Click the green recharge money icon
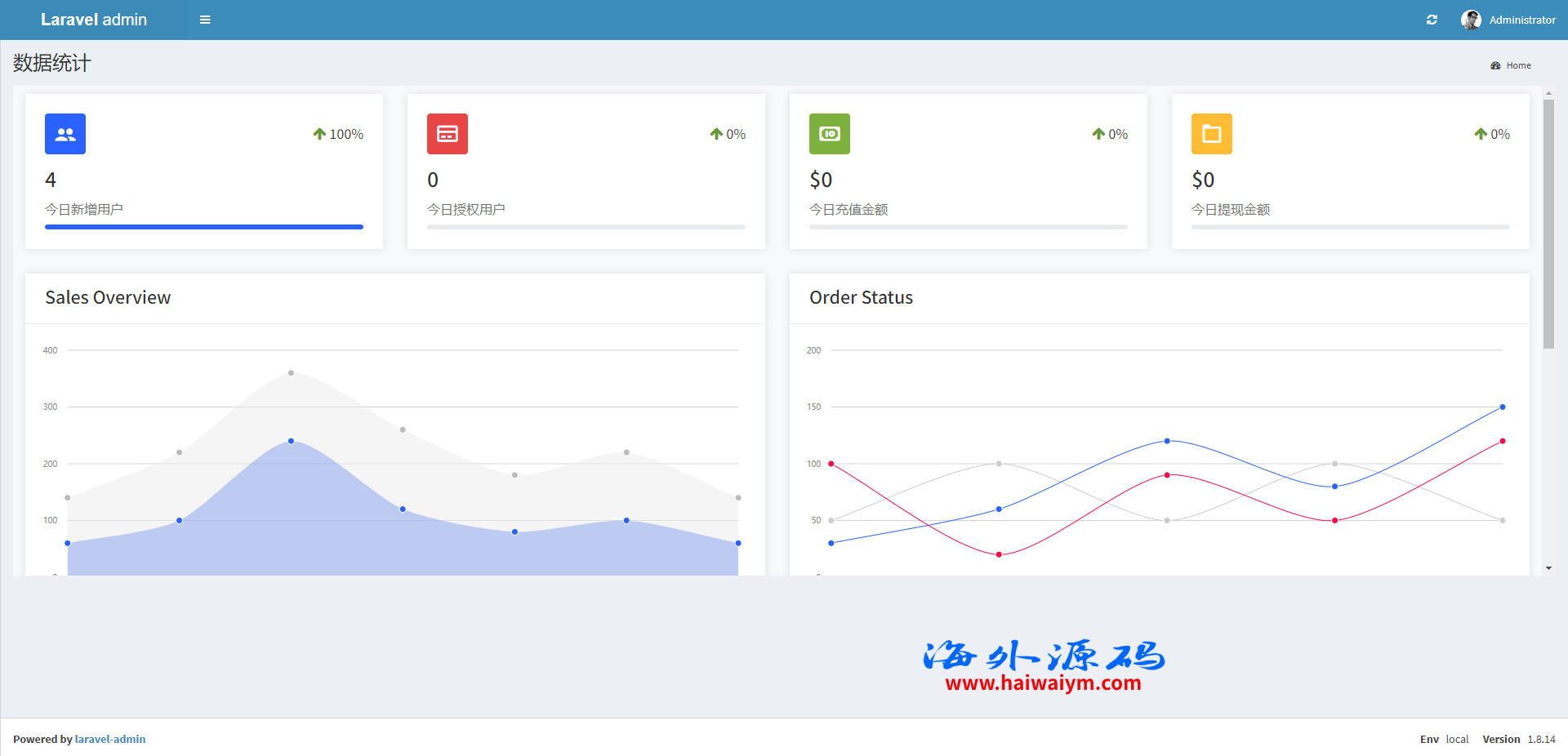The image size is (1568, 756). [830, 134]
